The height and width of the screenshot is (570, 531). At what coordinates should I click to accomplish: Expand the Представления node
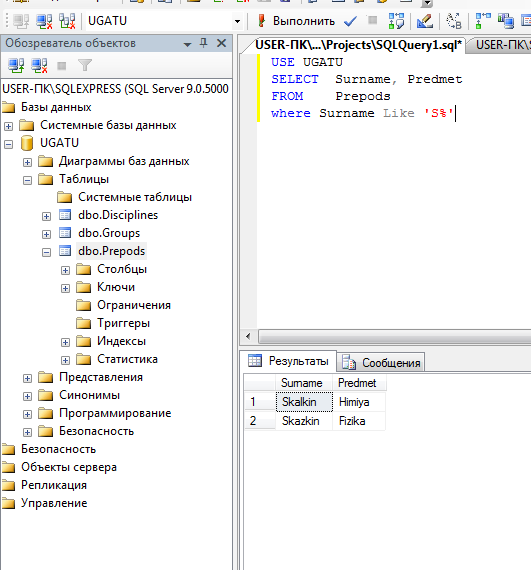click(x=28, y=378)
